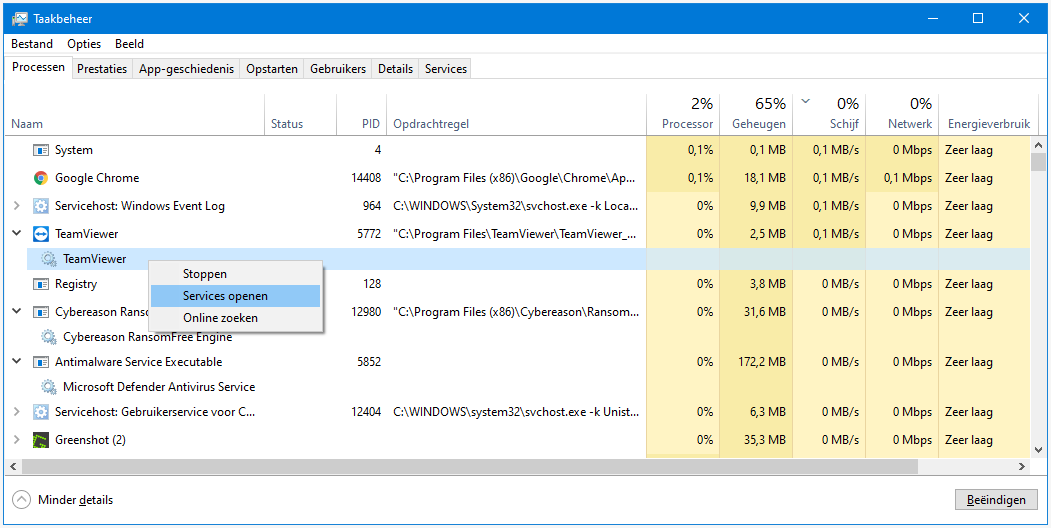Viewport: 1051px width, 528px height.
Task: Collapse the TeamViewer process group
Action: coord(17,234)
